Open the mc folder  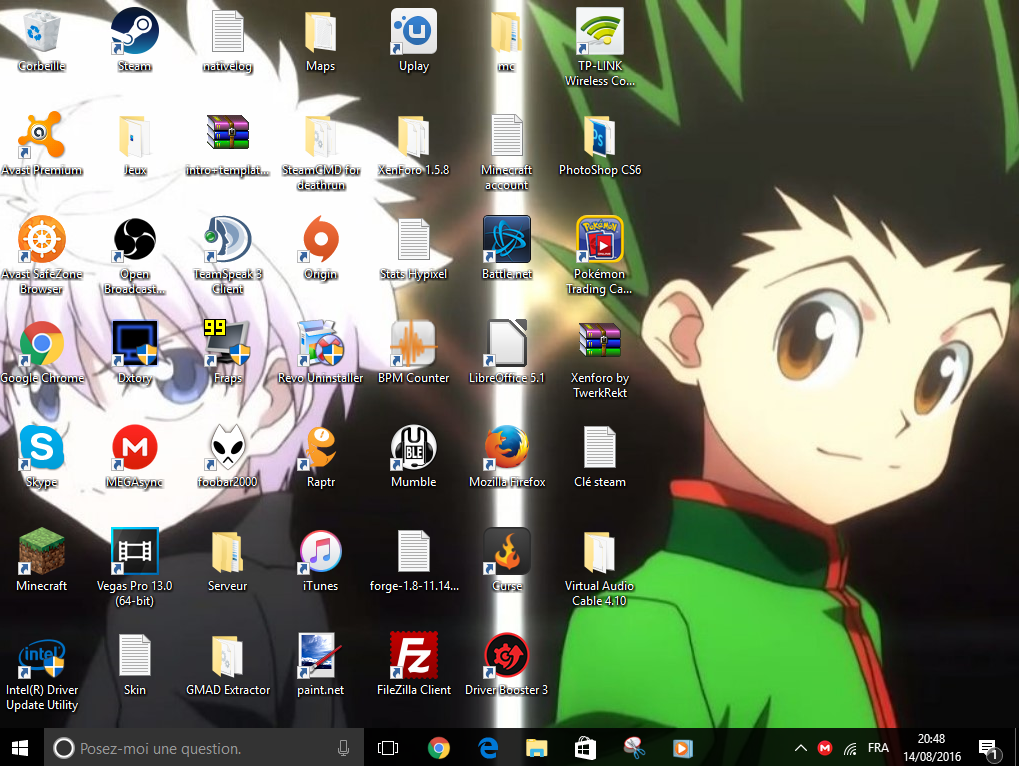click(x=507, y=31)
